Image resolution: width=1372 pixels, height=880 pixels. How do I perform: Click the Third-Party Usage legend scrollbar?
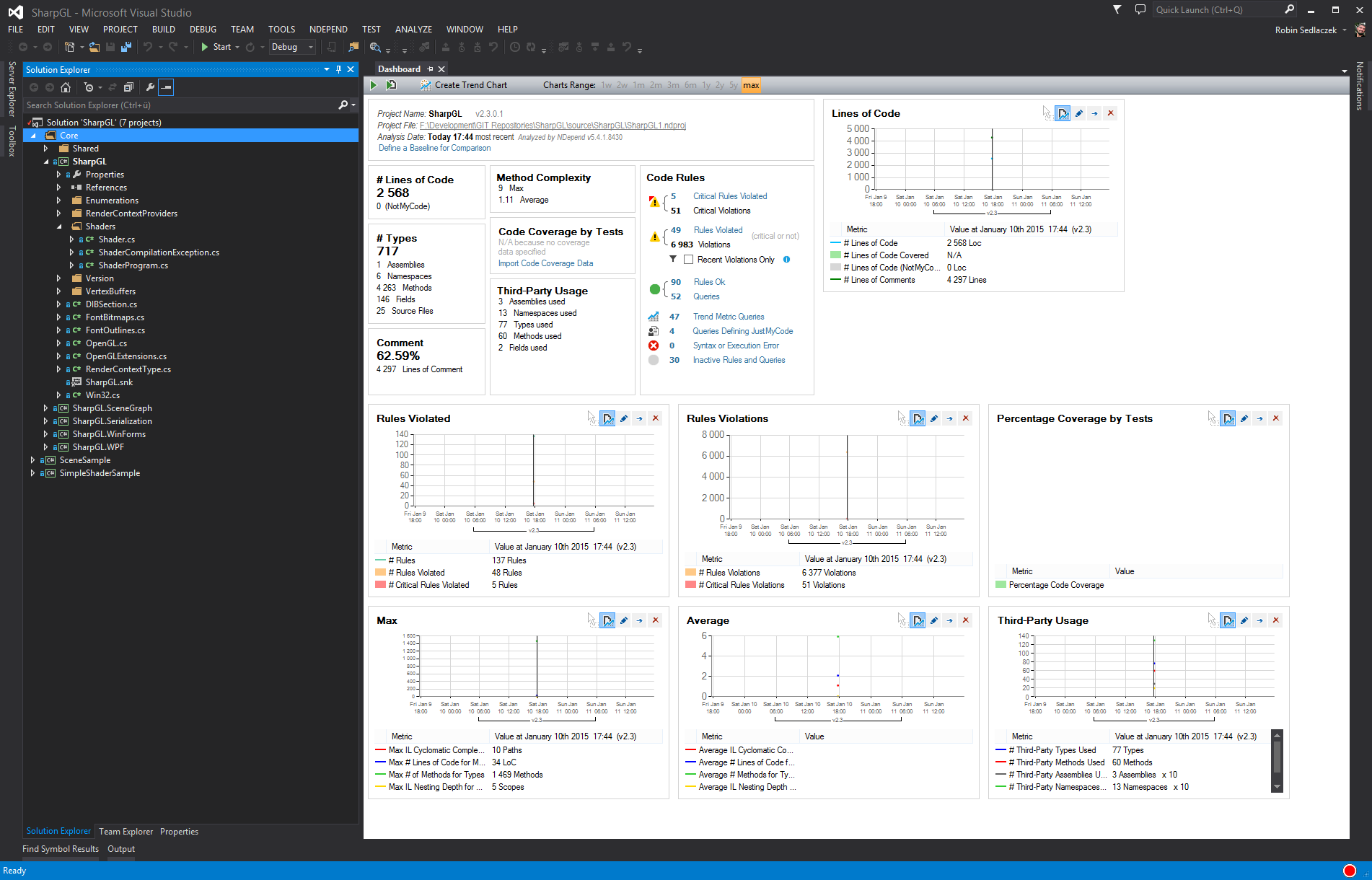(x=1278, y=761)
